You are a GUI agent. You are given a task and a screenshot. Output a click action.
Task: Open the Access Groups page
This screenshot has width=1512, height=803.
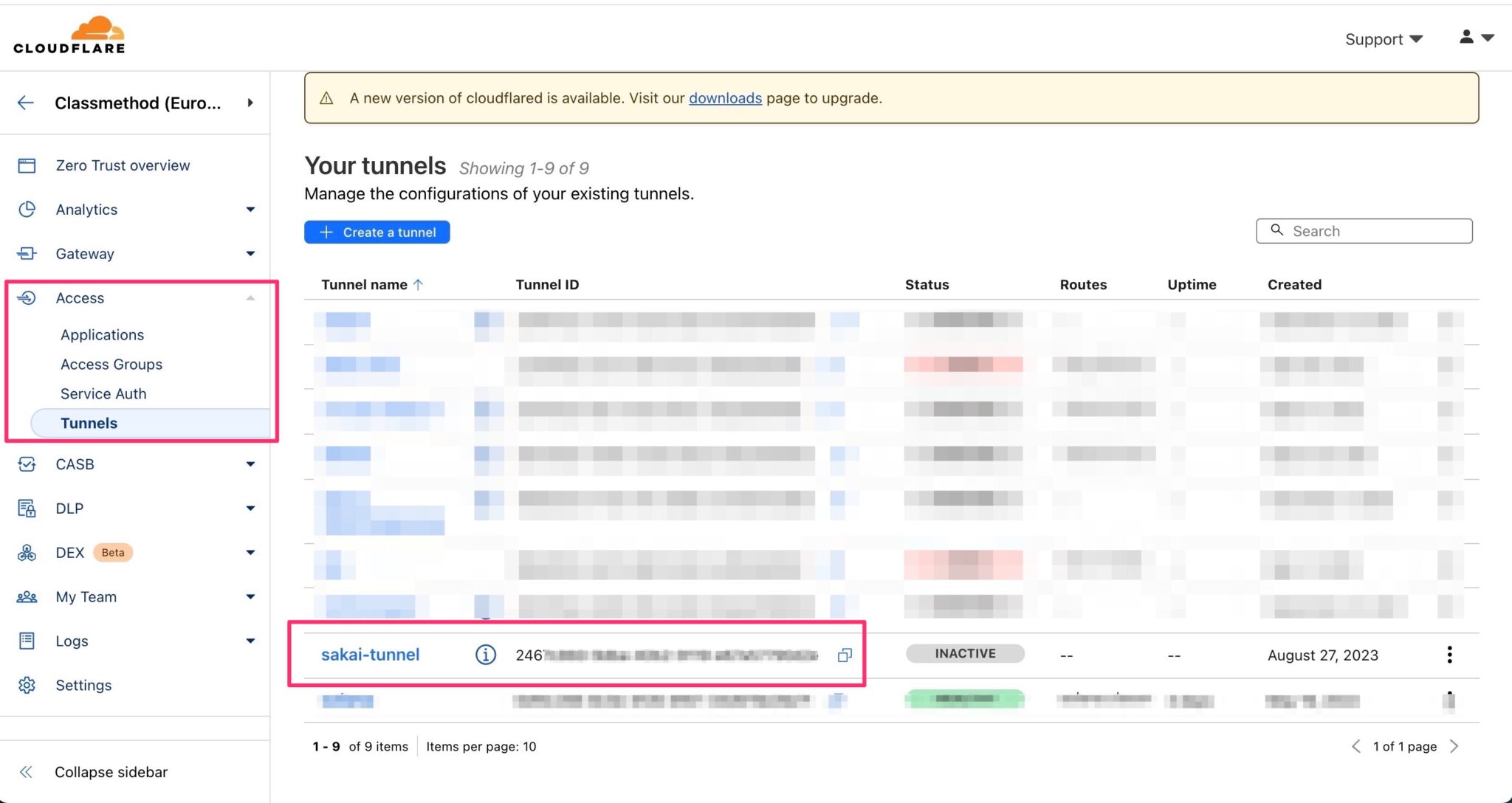[111, 364]
